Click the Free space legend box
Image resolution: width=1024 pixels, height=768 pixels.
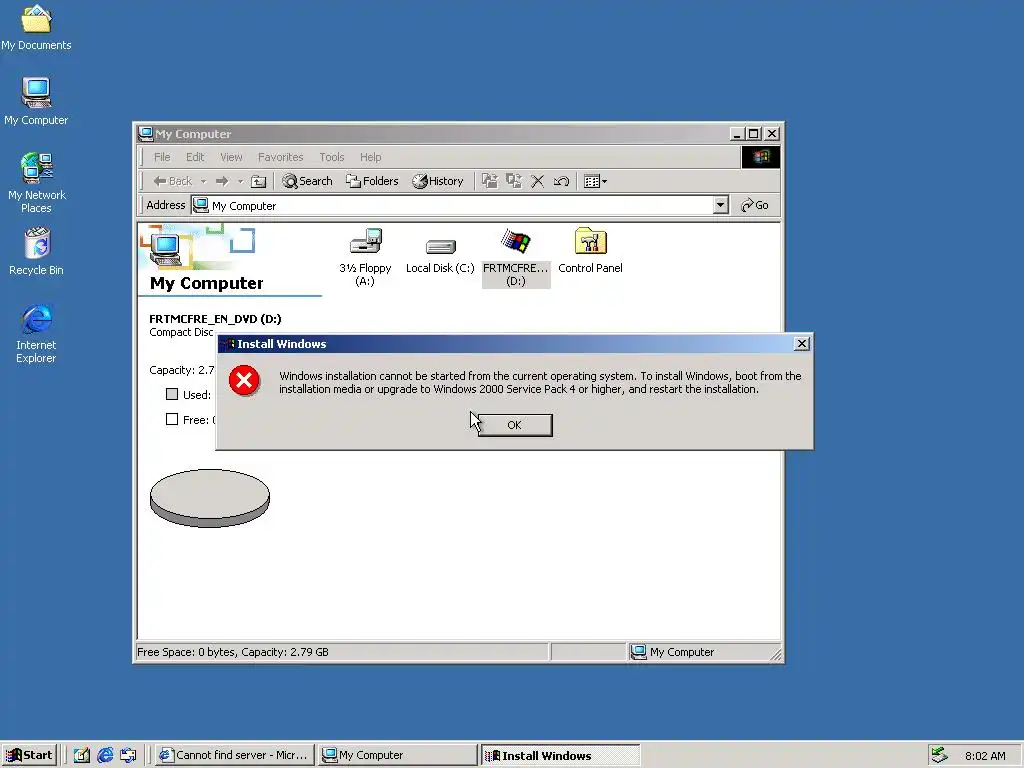tap(172, 419)
